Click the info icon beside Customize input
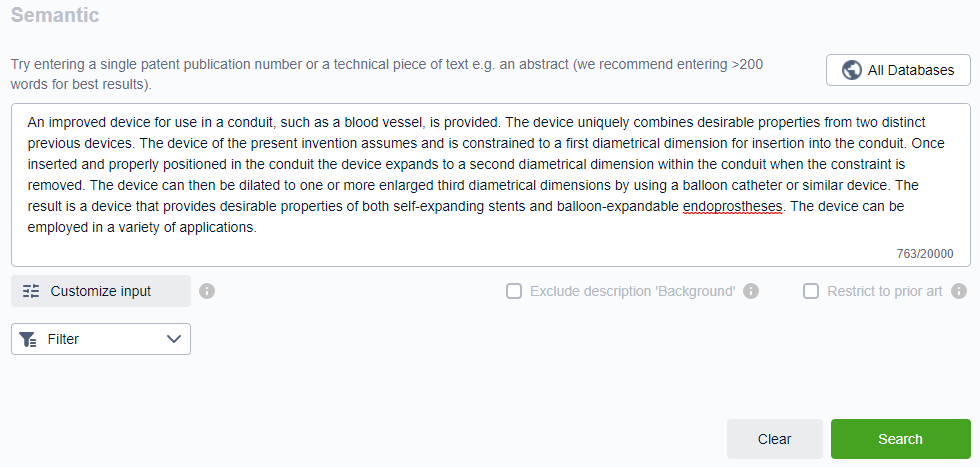Image resolution: width=980 pixels, height=467 pixels. pos(207,291)
